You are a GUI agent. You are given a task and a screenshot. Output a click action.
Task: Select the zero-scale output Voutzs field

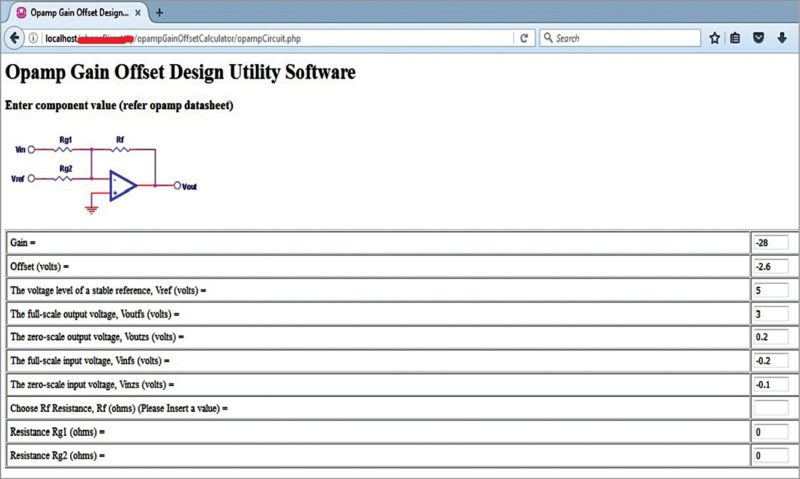click(x=770, y=337)
